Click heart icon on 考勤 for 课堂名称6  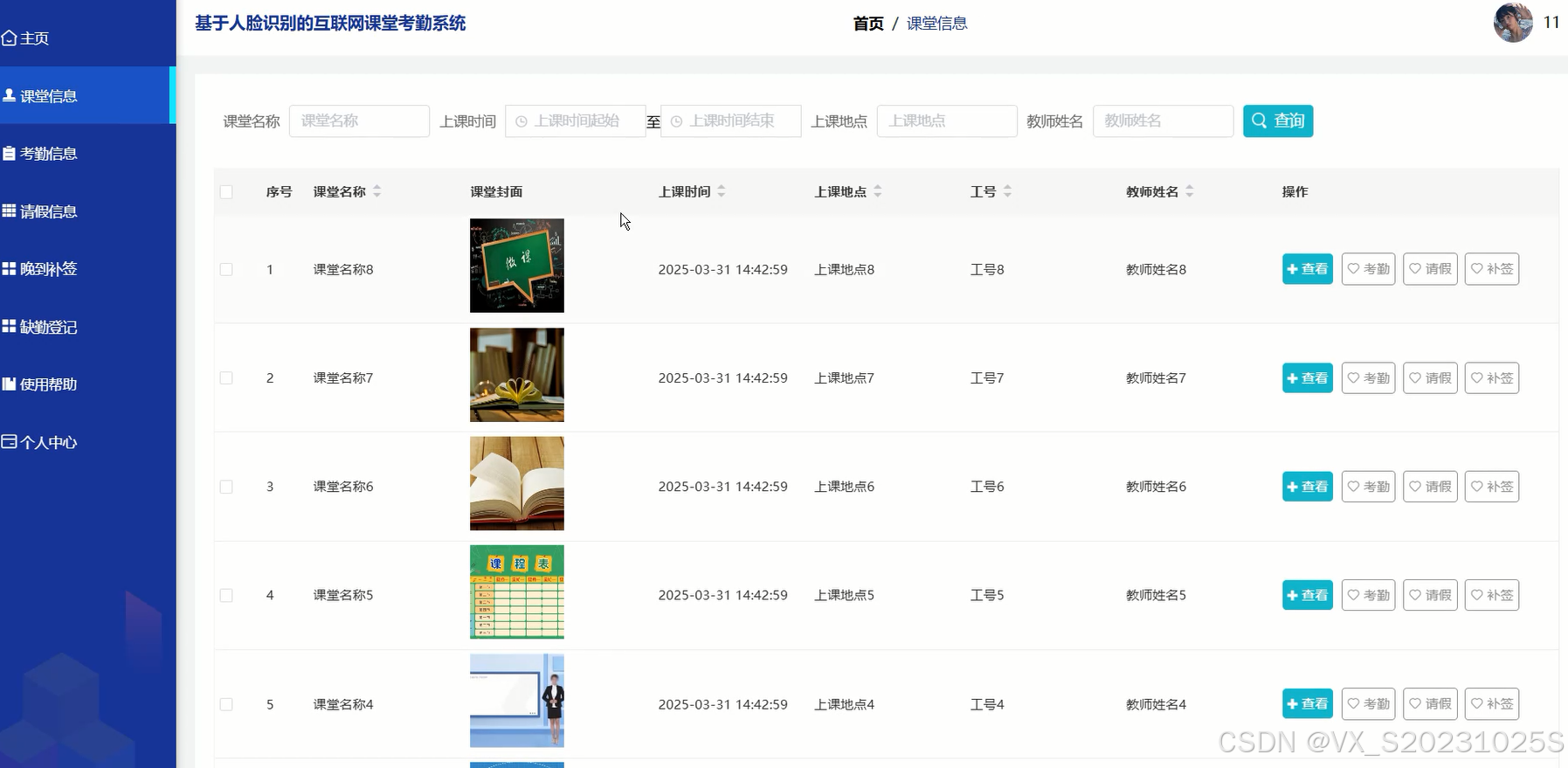click(1354, 487)
